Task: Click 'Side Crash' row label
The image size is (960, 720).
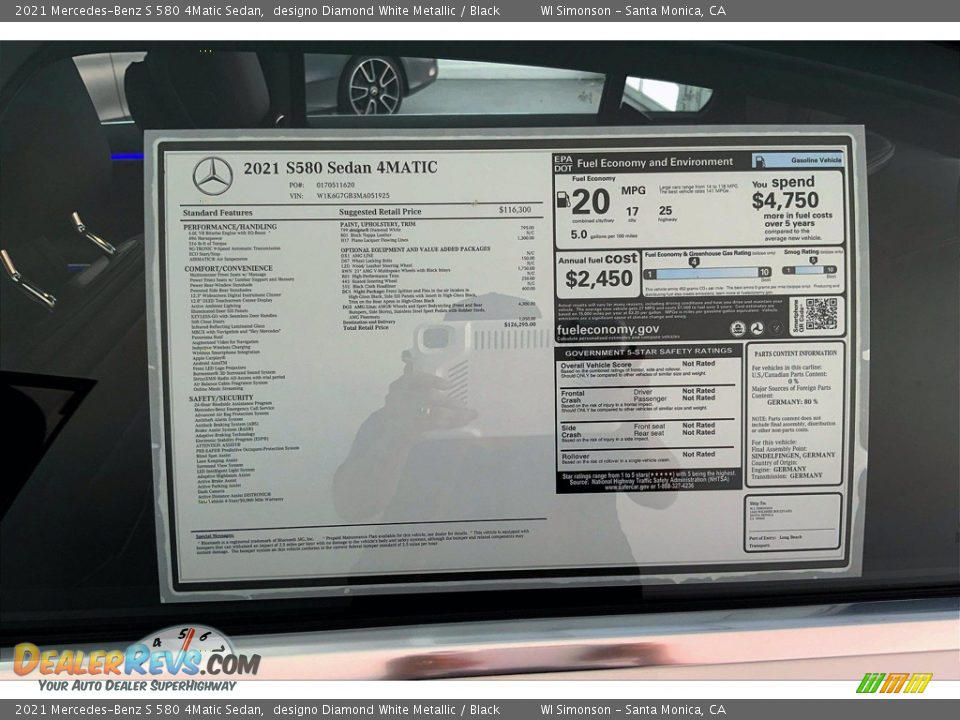Action: 571,431
